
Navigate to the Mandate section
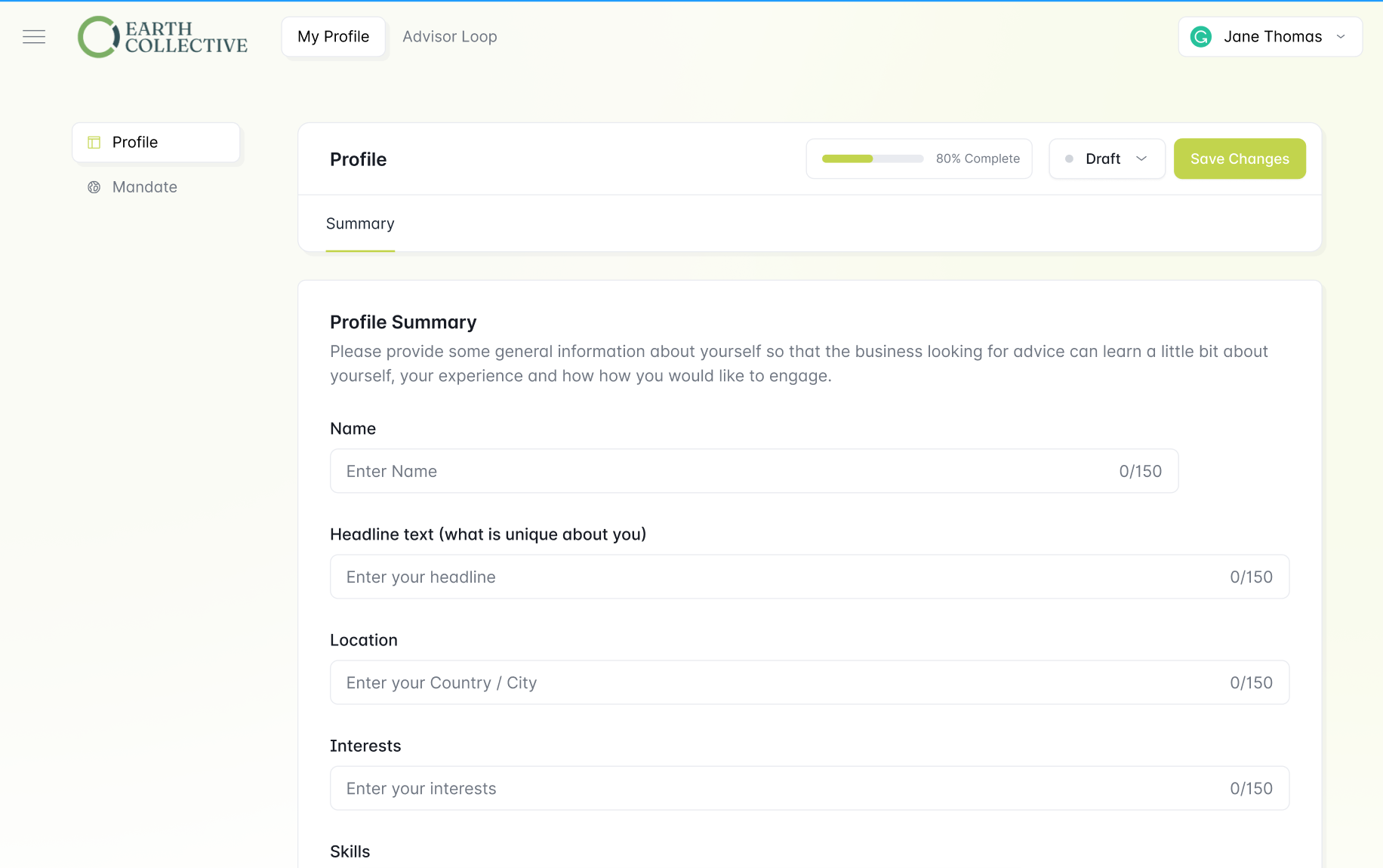click(144, 187)
